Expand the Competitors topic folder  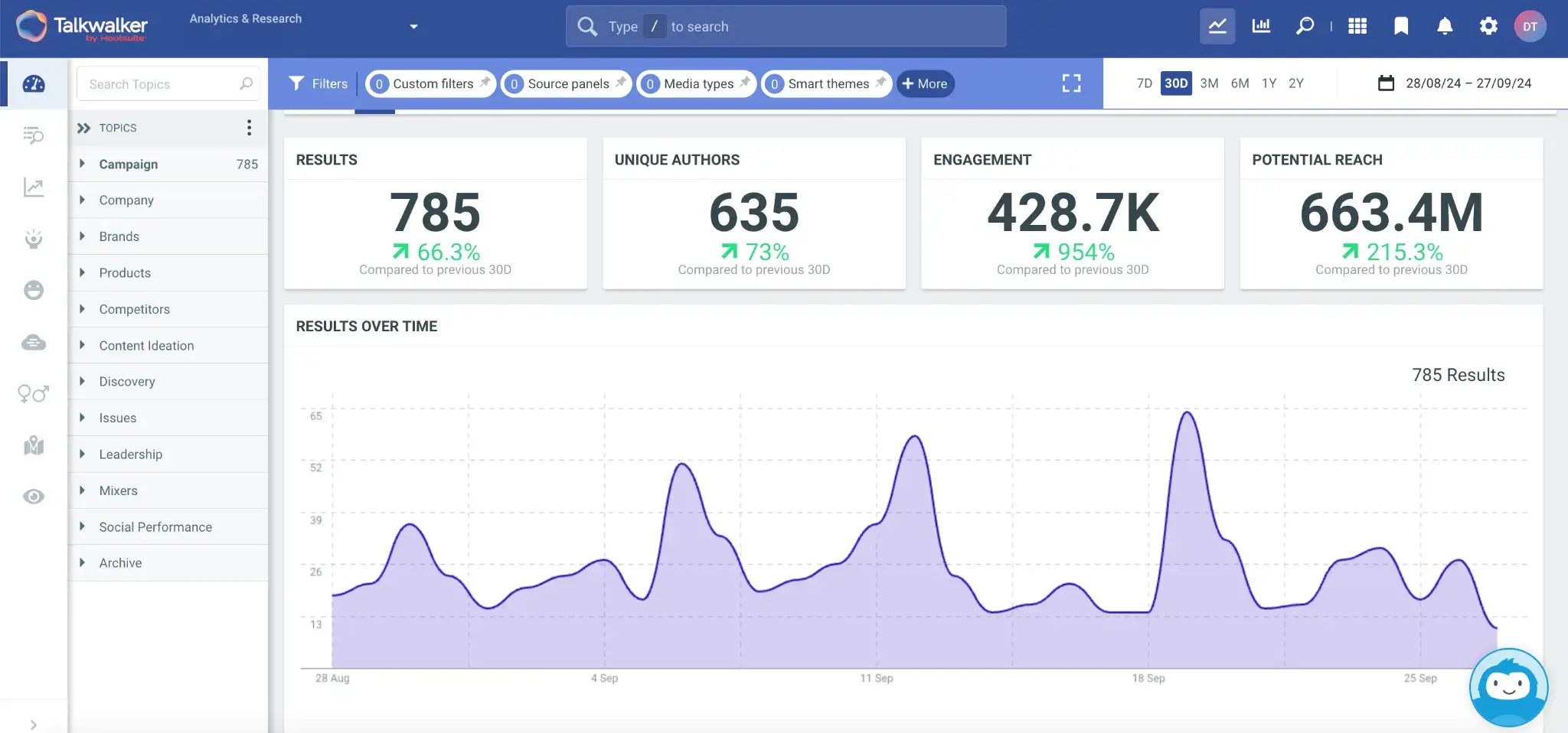pos(83,309)
